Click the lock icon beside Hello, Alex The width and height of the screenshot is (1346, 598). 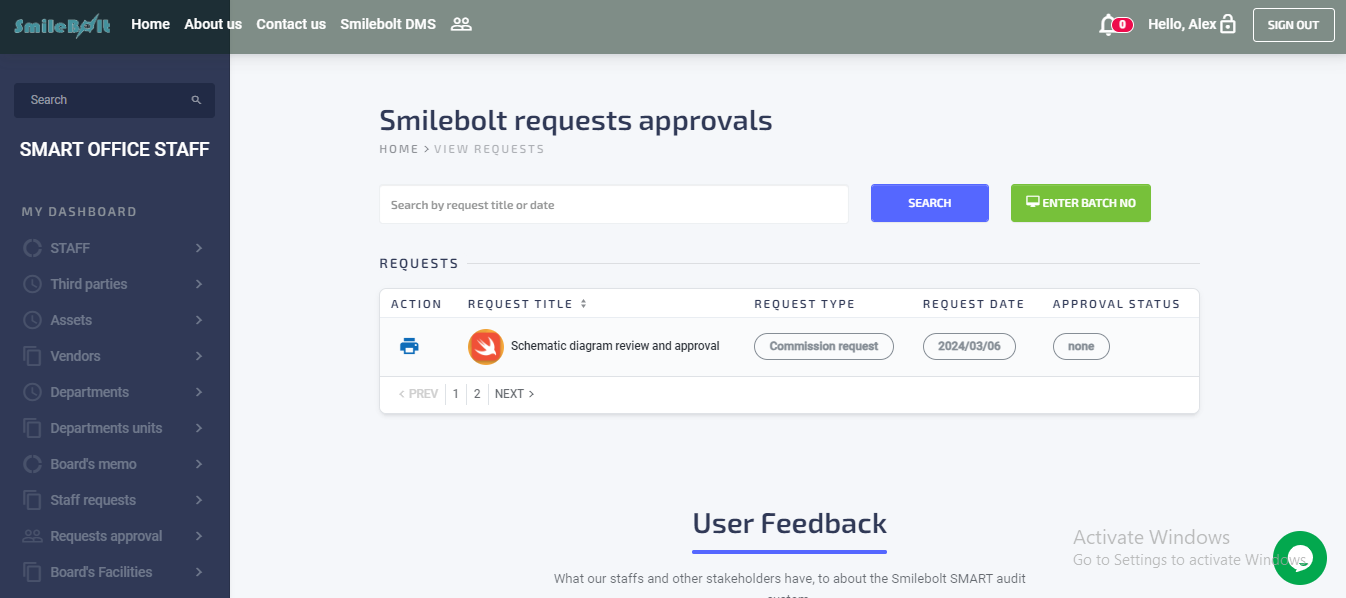[x=1228, y=25]
